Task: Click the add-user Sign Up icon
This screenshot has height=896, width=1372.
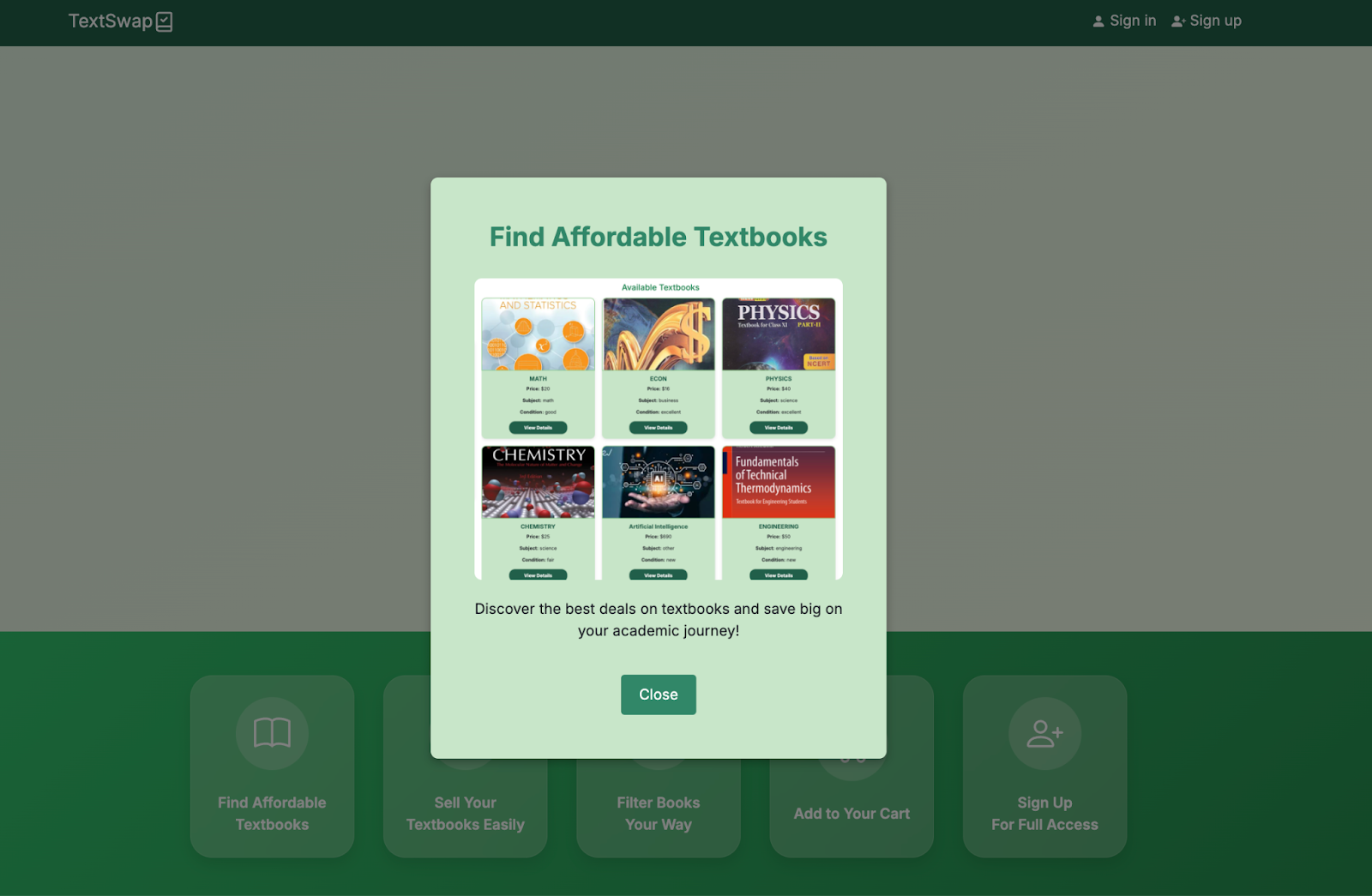Action: [1044, 733]
